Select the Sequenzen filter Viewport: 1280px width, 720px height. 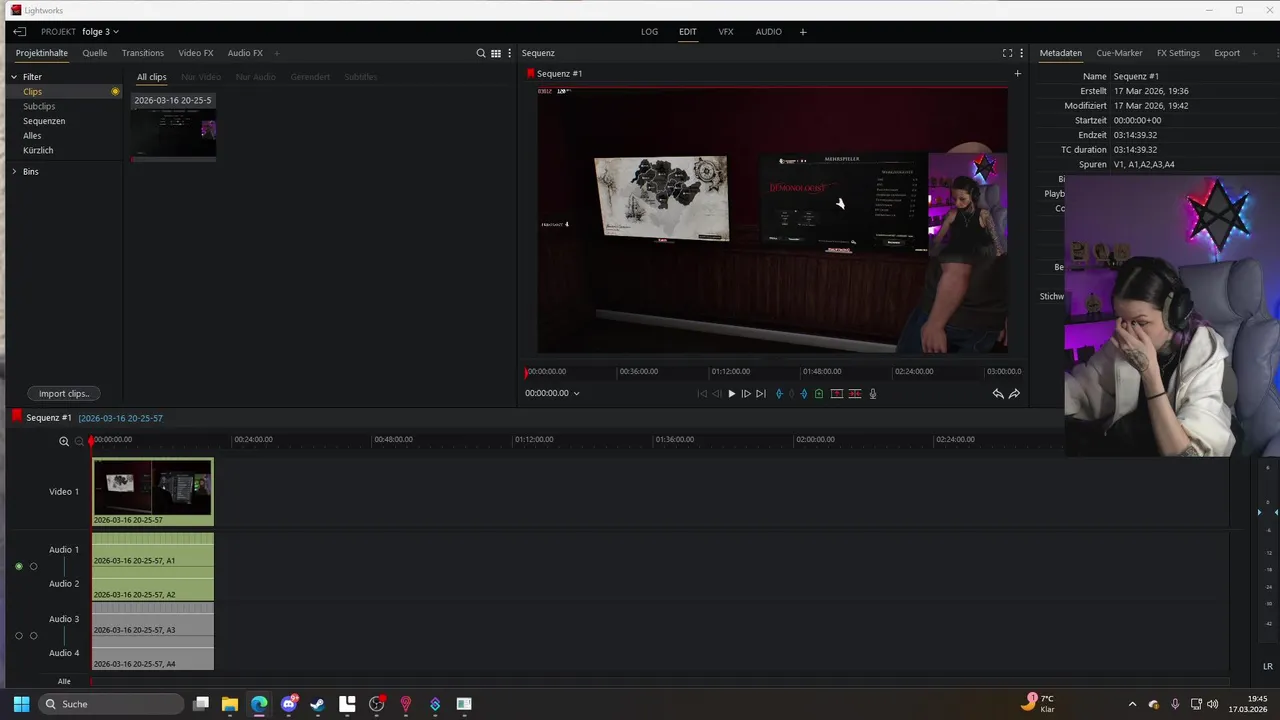44,121
